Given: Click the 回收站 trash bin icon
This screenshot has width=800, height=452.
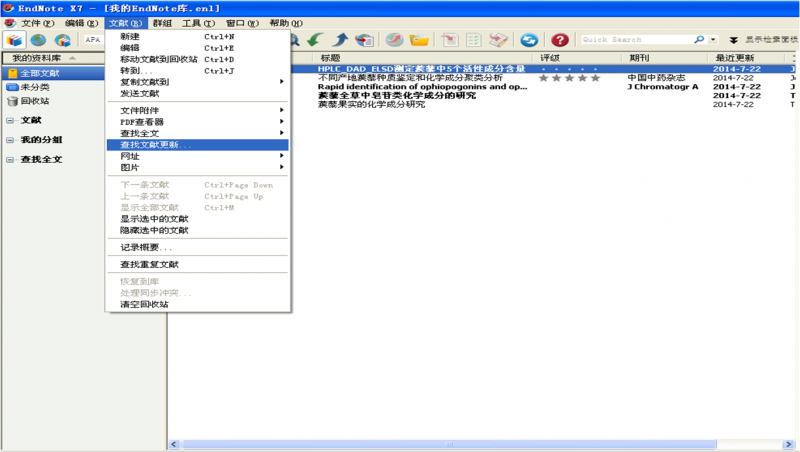Looking at the screenshot, I should [x=13, y=101].
